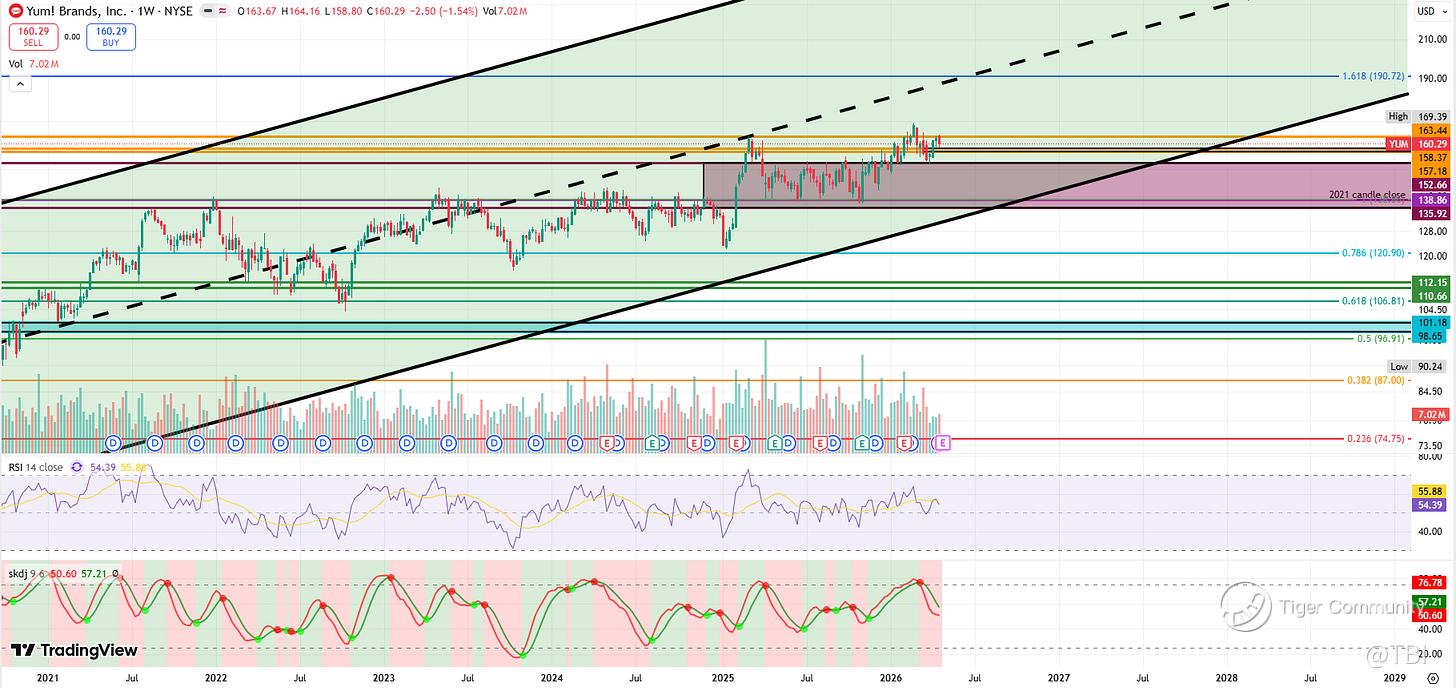Screen dimensions: 1456x688
Task: Click the 160.29 BUY button
Action: tap(111, 37)
